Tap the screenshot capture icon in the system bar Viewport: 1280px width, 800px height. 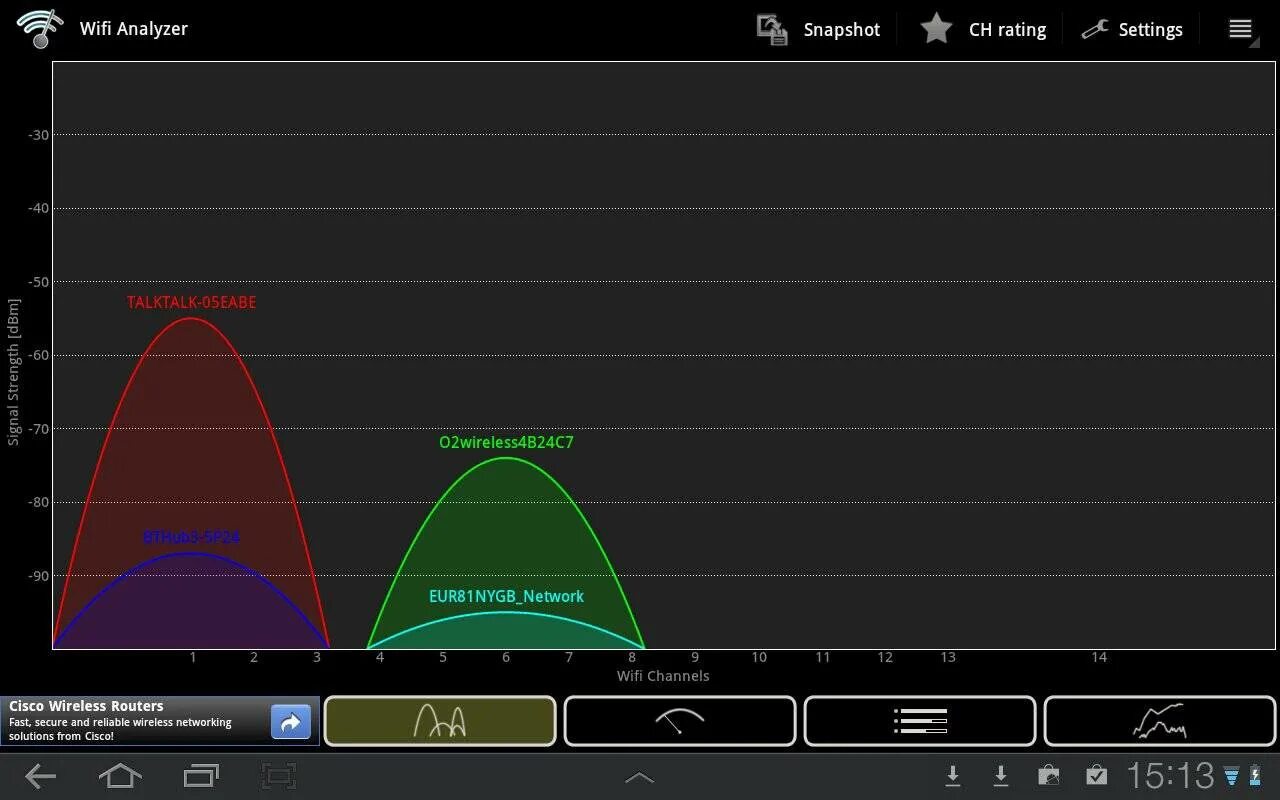tap(279, 776)
